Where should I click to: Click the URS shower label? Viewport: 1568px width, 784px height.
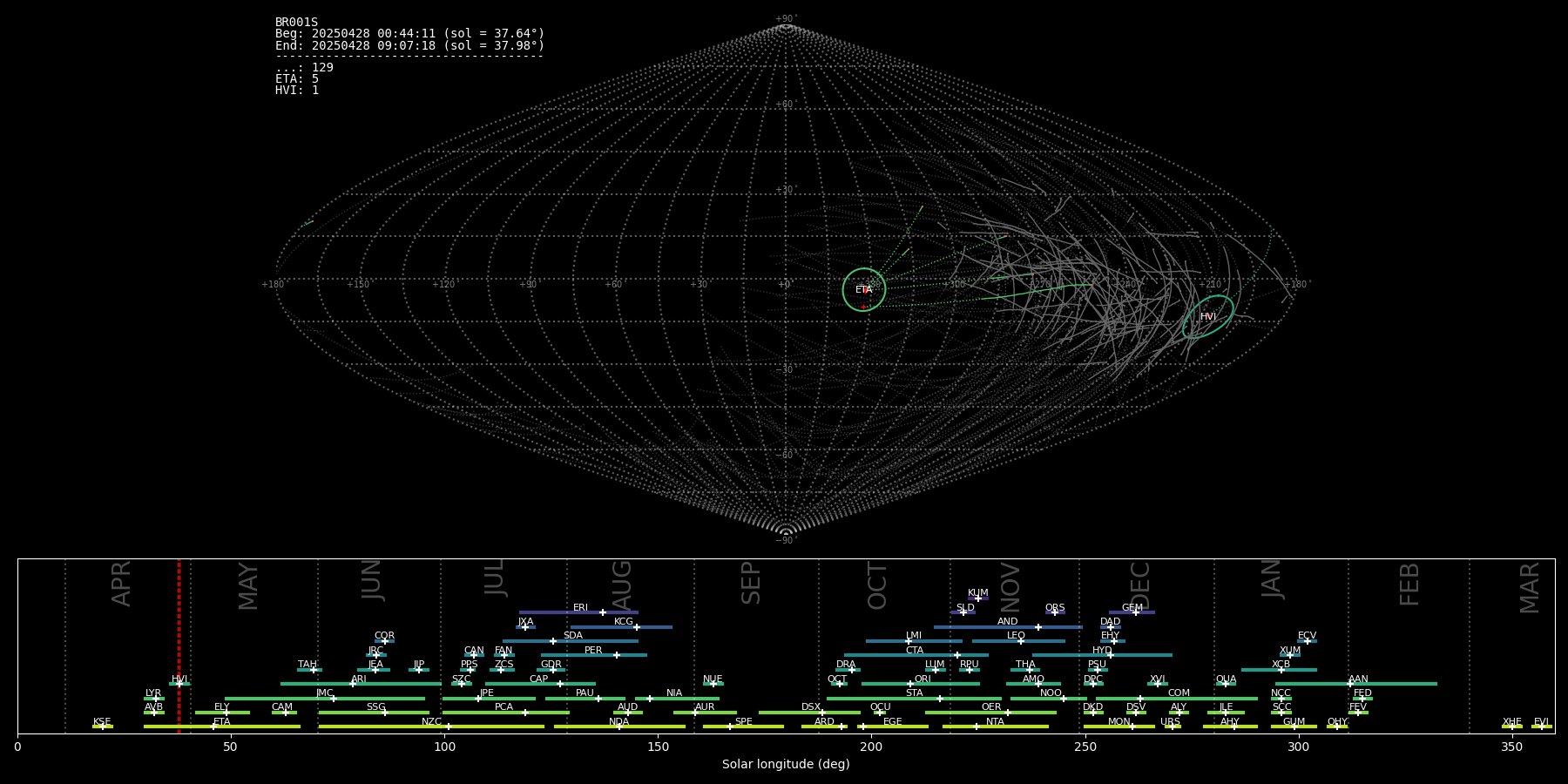pyautogui.click(x=1170, y=722)
